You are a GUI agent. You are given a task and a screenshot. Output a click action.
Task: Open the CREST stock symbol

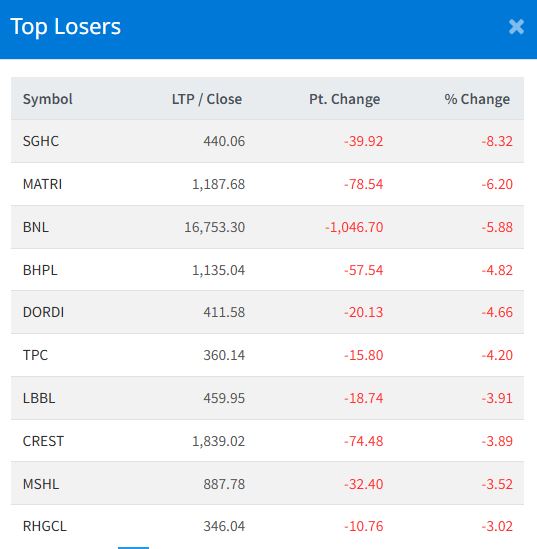click(x=43, y=441)
